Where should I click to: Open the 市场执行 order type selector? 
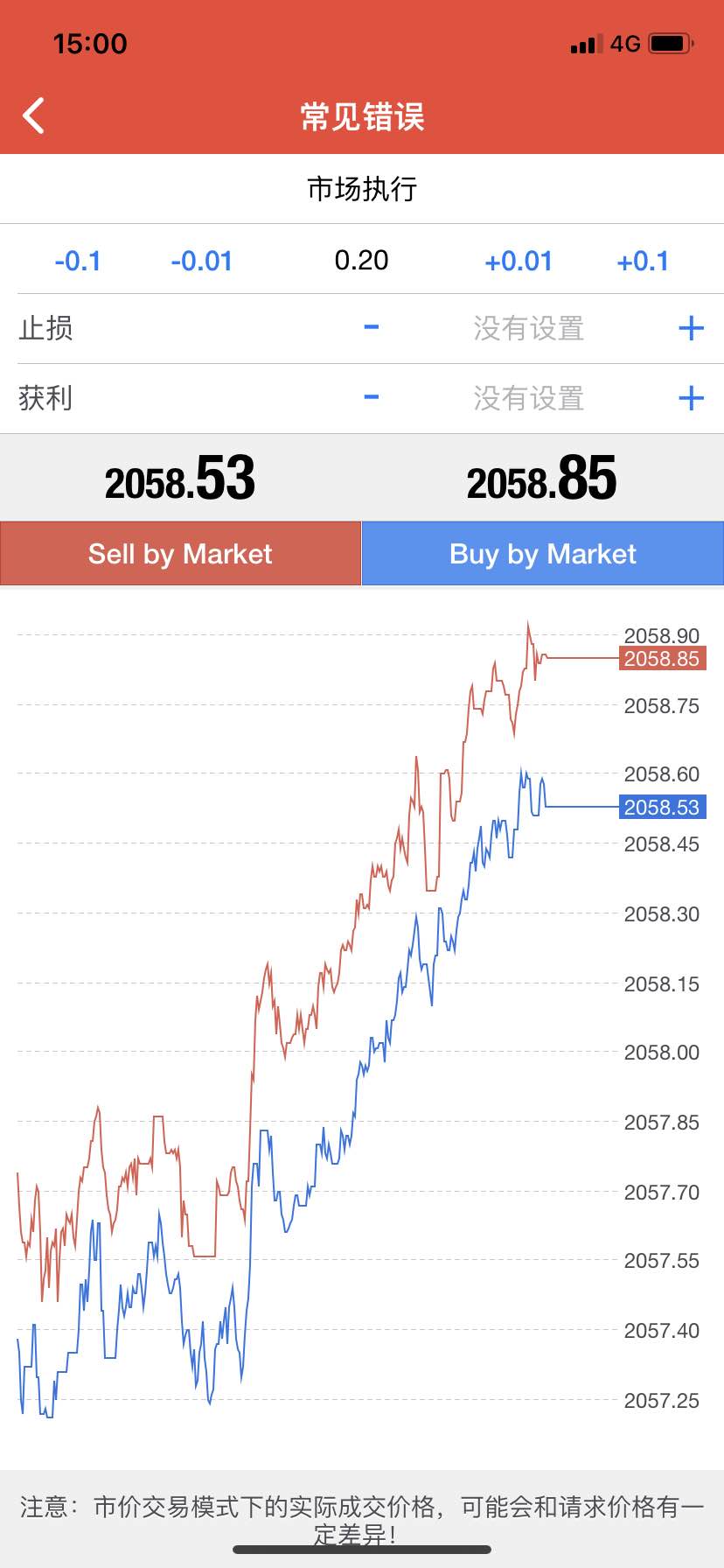[x=362, y=189]
